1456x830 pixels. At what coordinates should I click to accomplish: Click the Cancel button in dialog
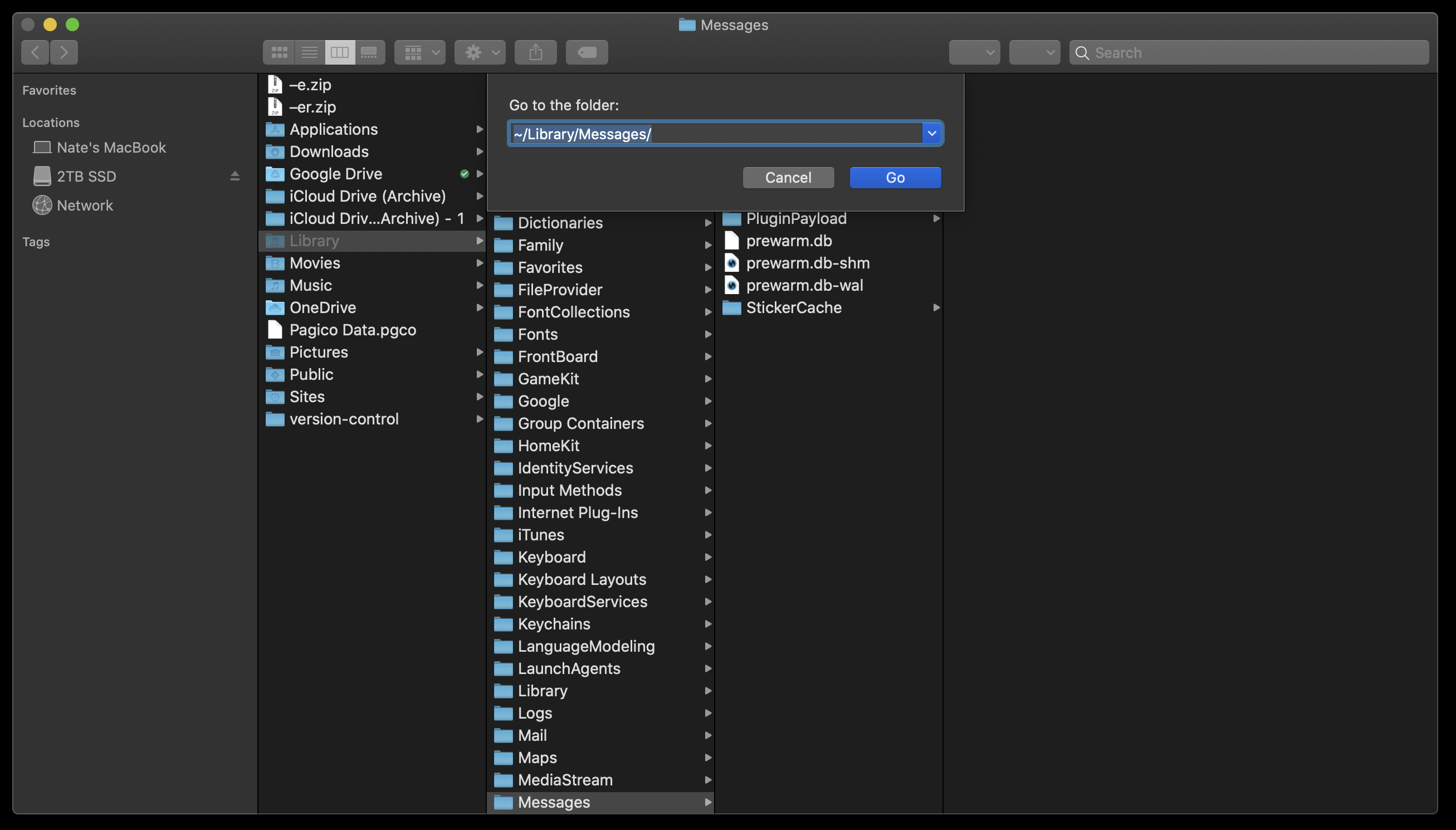click(788, 177)
